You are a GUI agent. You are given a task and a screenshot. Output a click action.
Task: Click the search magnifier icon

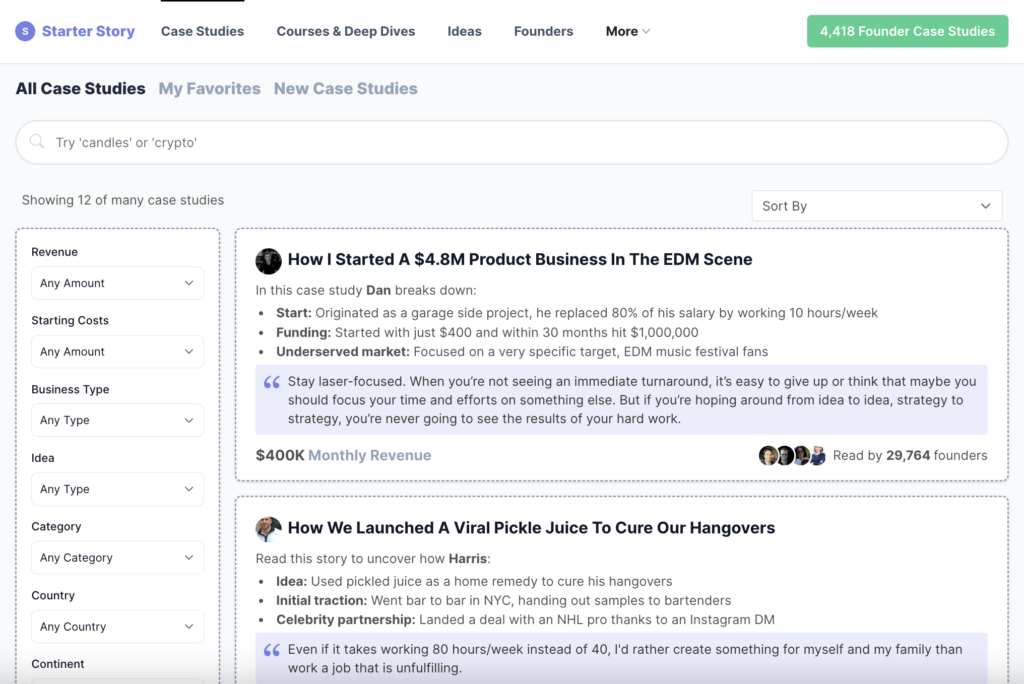tap(37, 142)
